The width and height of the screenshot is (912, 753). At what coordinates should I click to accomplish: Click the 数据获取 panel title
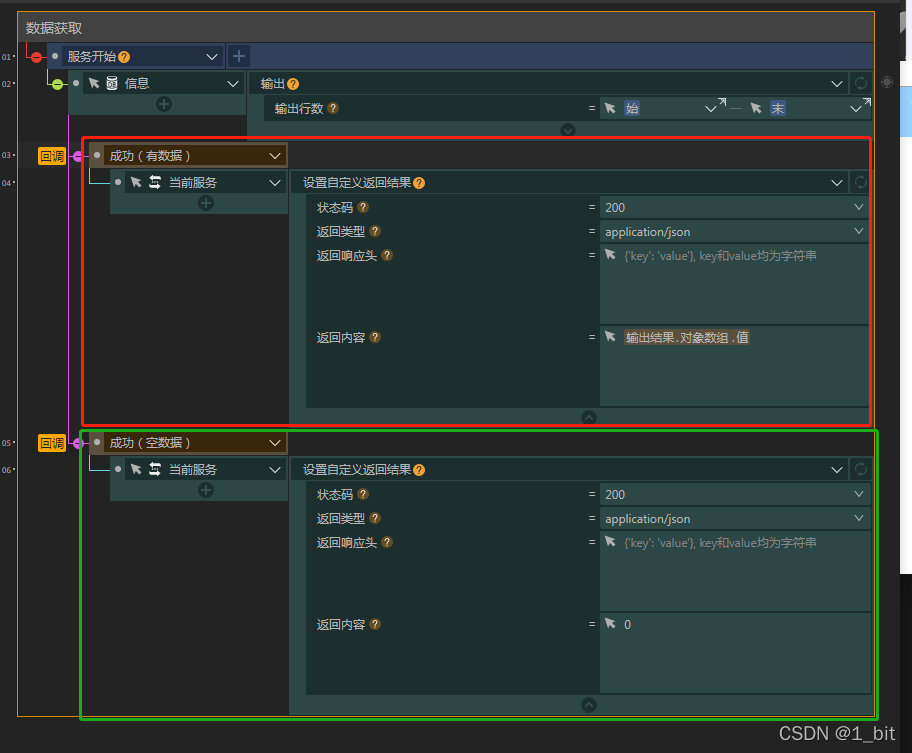coord(54,28)
